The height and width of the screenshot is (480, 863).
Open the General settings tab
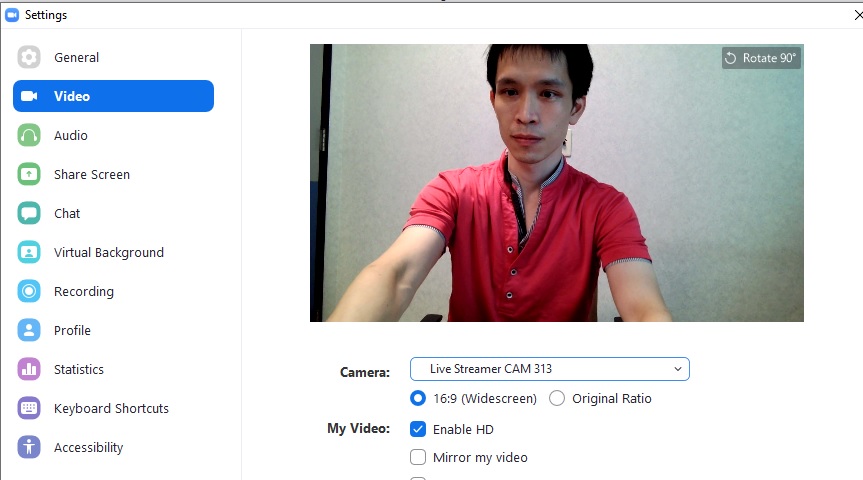(113, 57)
